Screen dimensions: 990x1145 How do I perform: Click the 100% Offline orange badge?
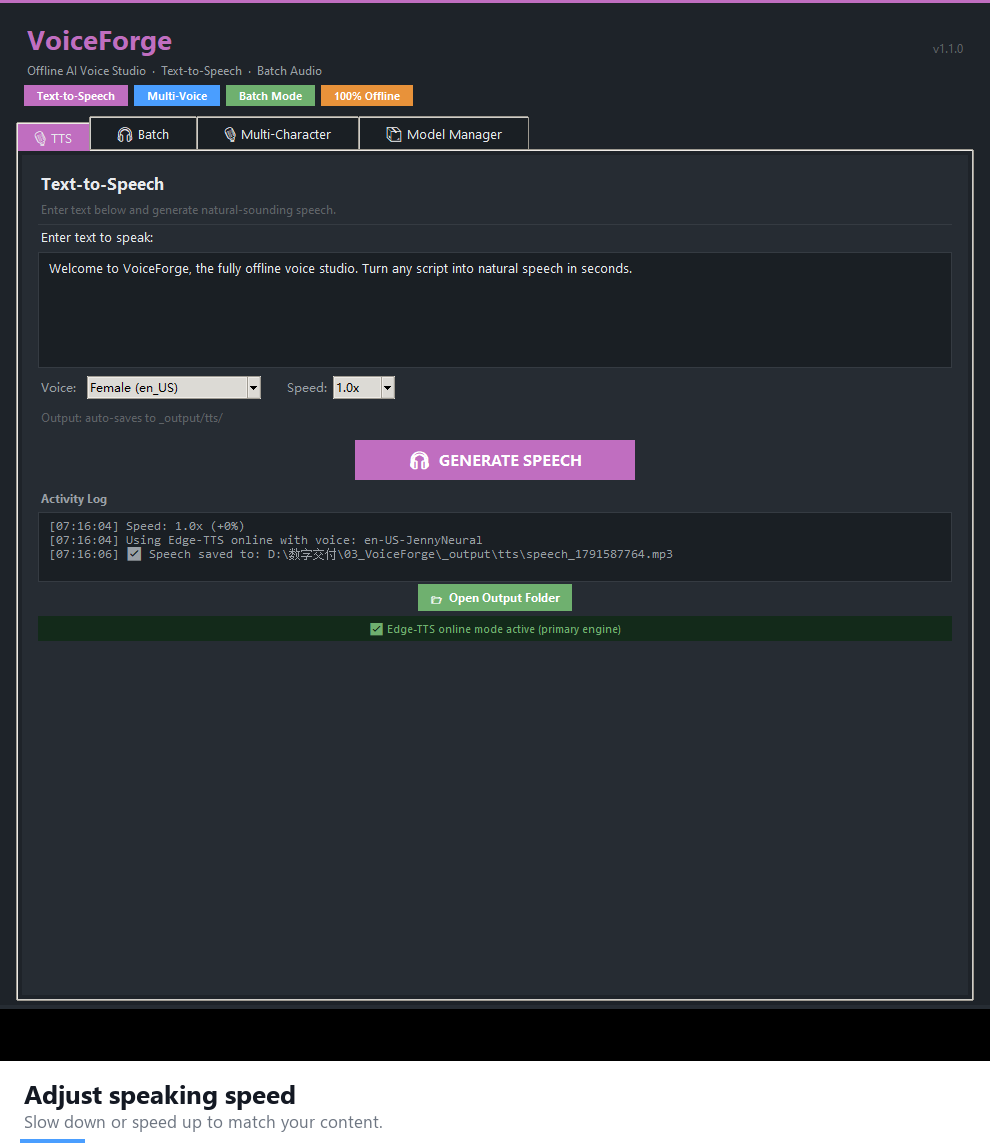367,96
